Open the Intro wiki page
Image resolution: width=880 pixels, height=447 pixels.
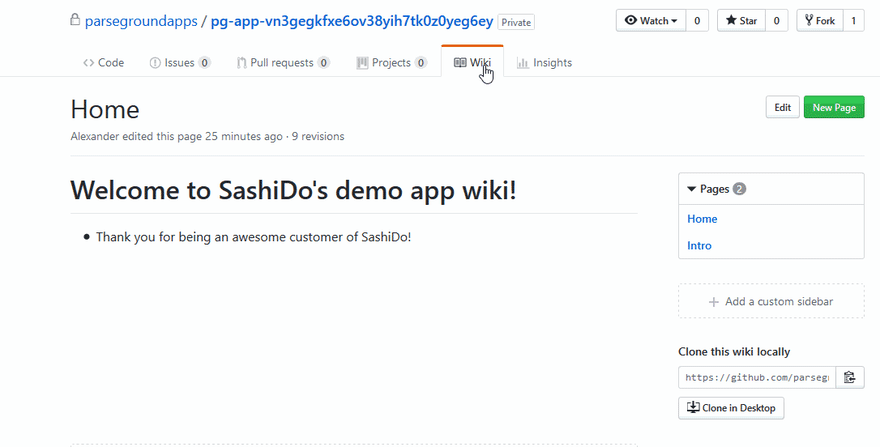699,245
